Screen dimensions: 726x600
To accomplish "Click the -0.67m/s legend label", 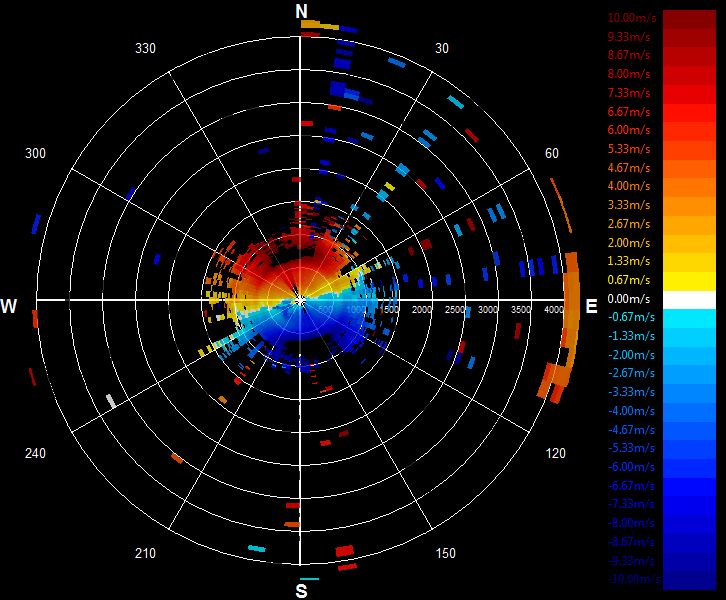I will 631,317.
